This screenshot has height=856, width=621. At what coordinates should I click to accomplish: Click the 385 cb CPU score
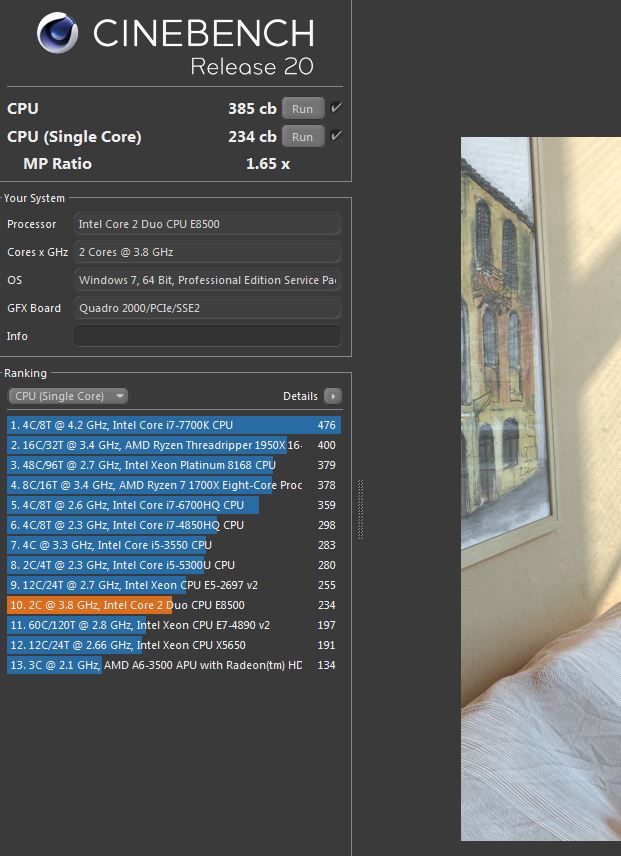pyautogui.click(x=252, y=108)
